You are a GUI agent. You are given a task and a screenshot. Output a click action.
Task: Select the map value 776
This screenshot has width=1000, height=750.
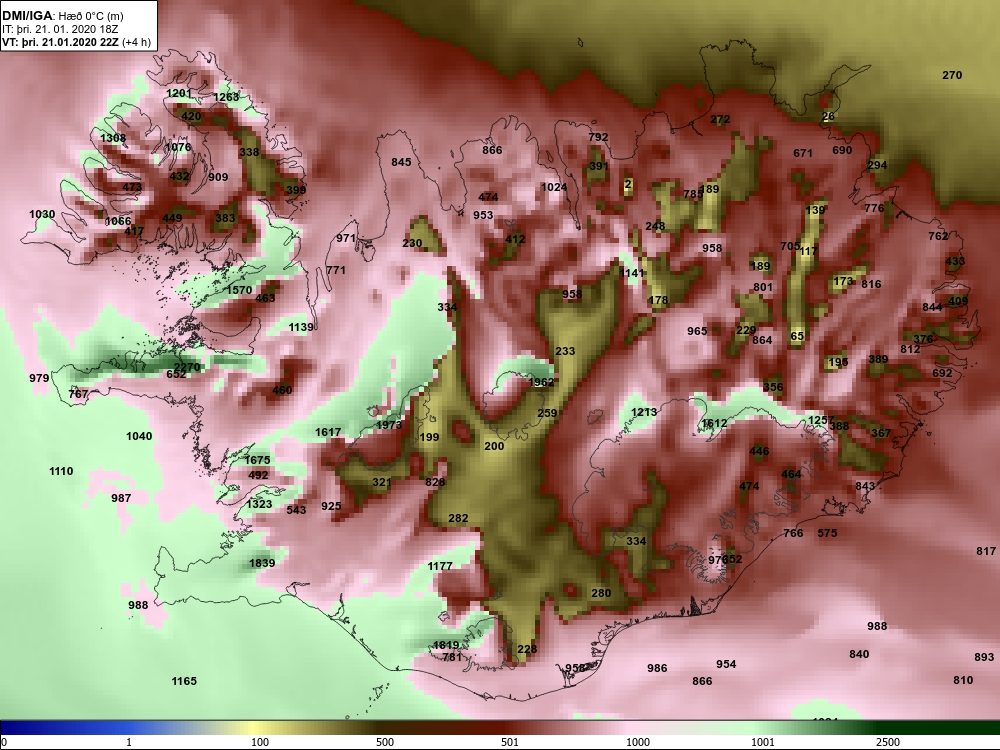(874, 207)
